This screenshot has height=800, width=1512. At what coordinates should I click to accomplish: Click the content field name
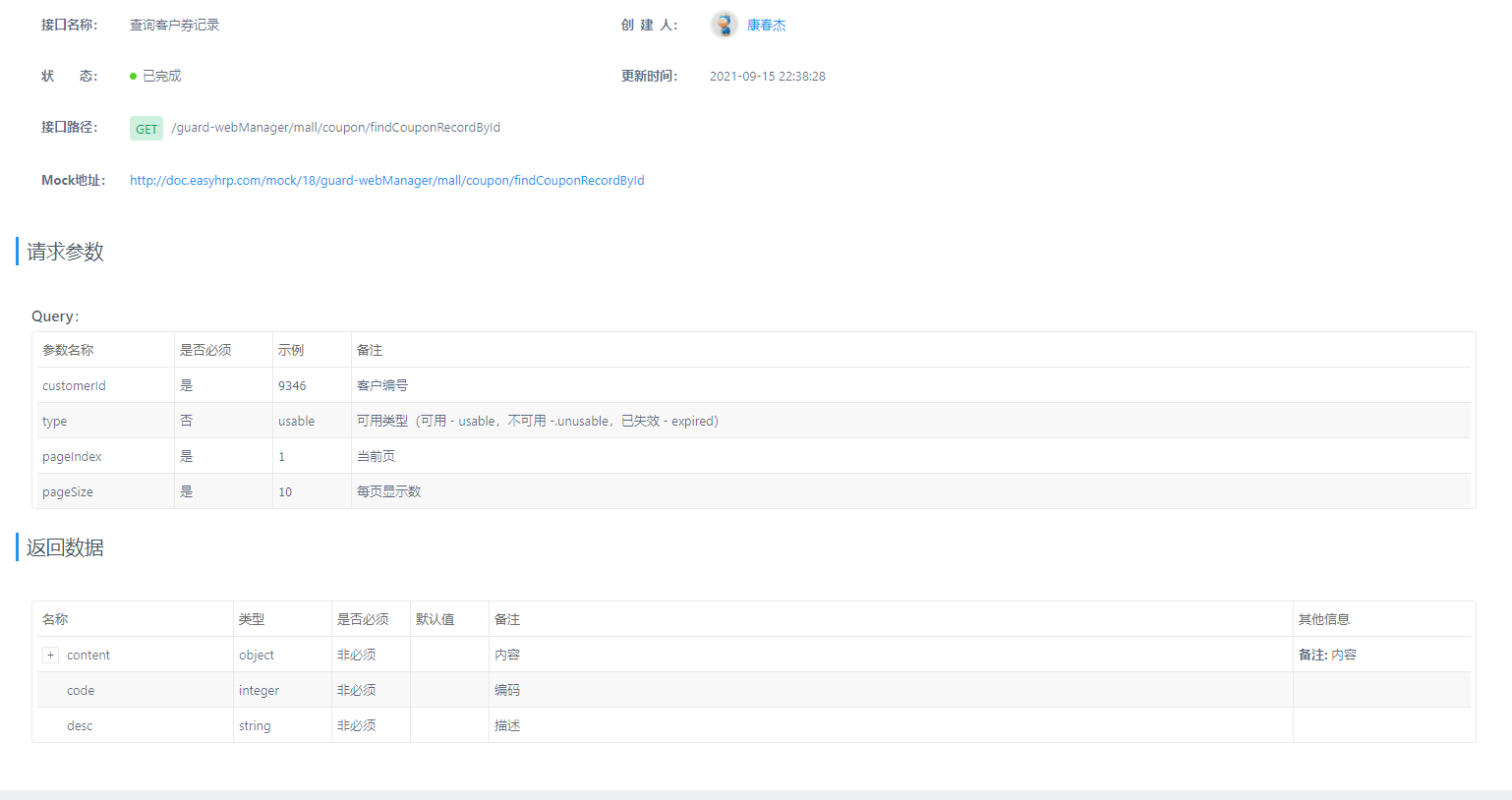pos(88,656)
